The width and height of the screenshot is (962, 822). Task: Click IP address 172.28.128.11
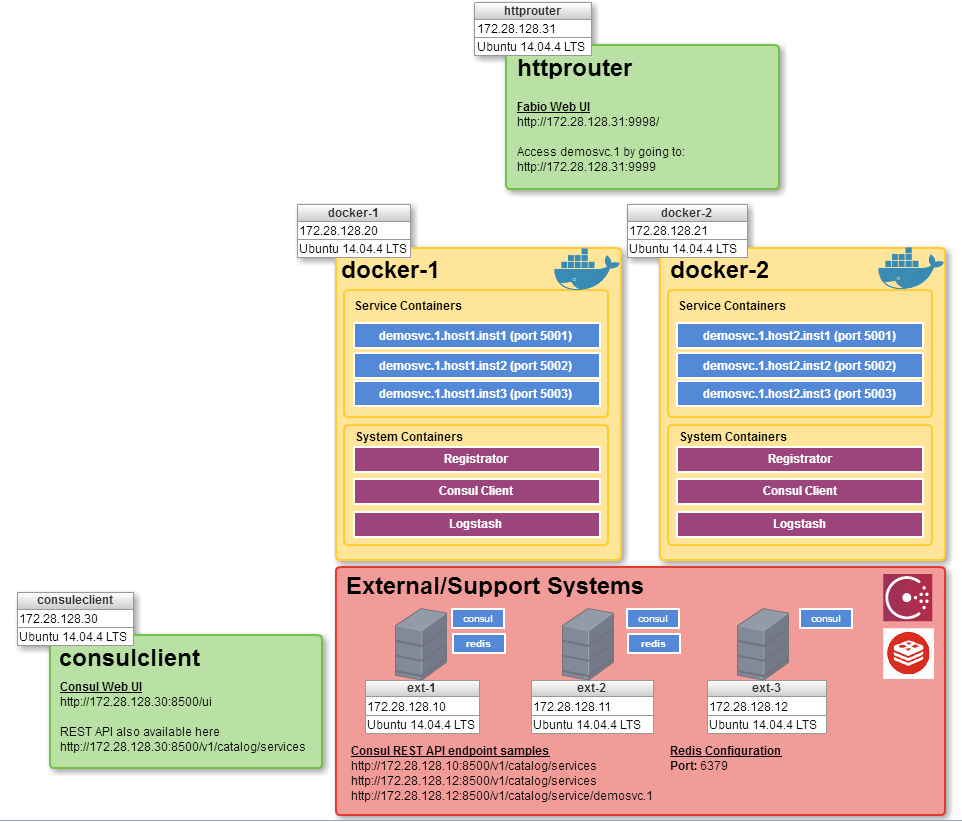coord(572,707)
